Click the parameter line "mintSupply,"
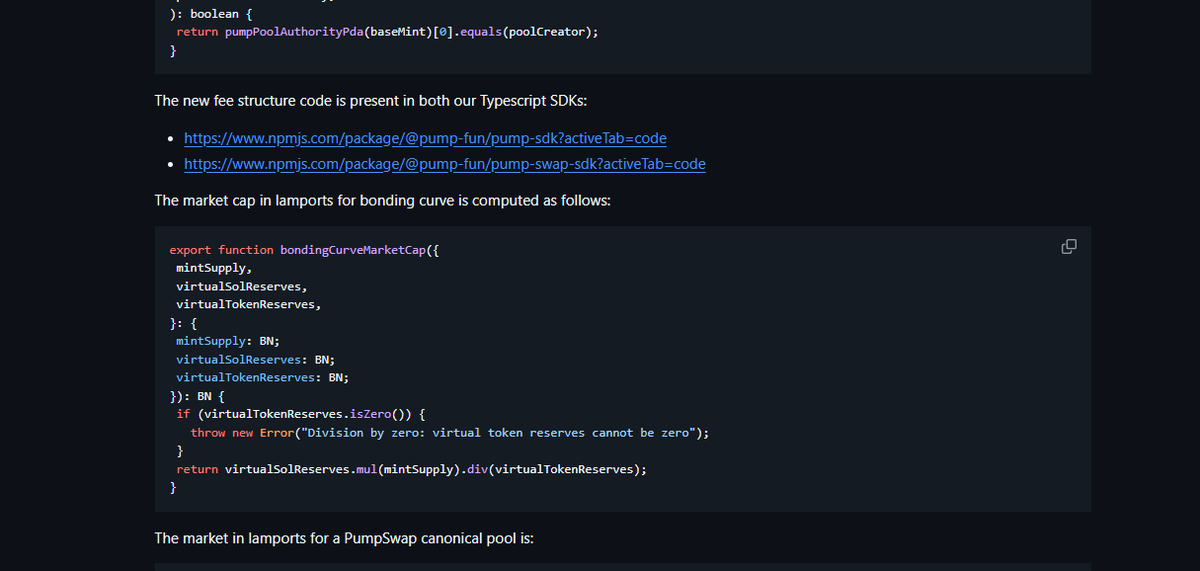 tap(214, 268)
